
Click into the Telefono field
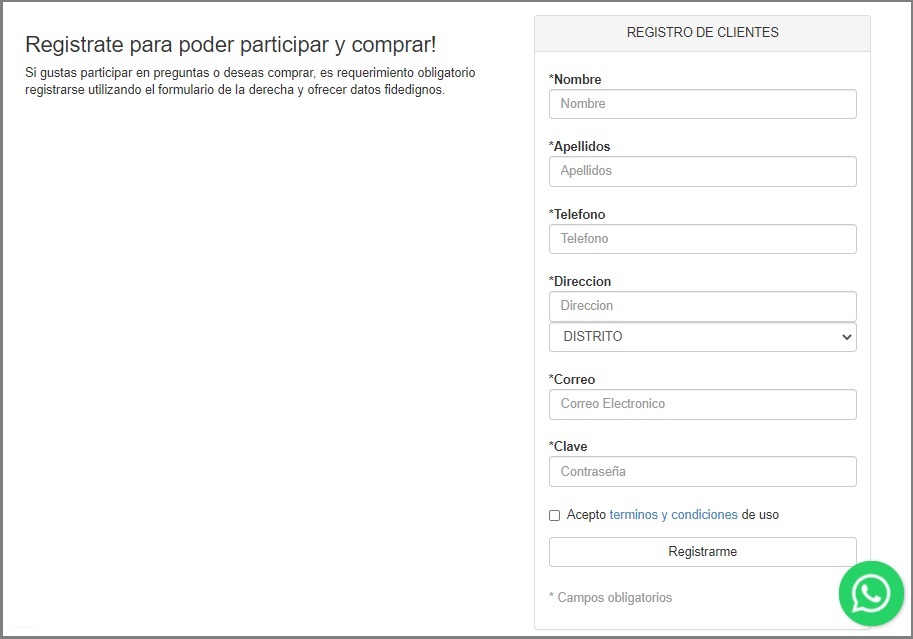click(702, 239)
